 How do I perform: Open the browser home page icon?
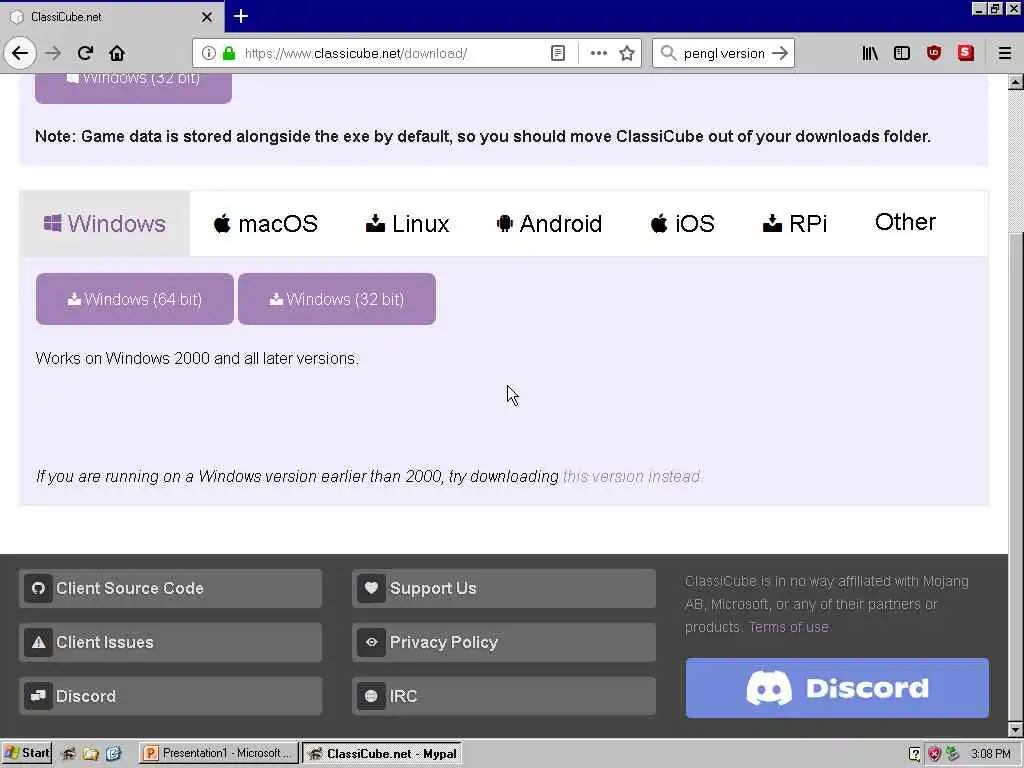pyautogui.click(x=117, y=53)
